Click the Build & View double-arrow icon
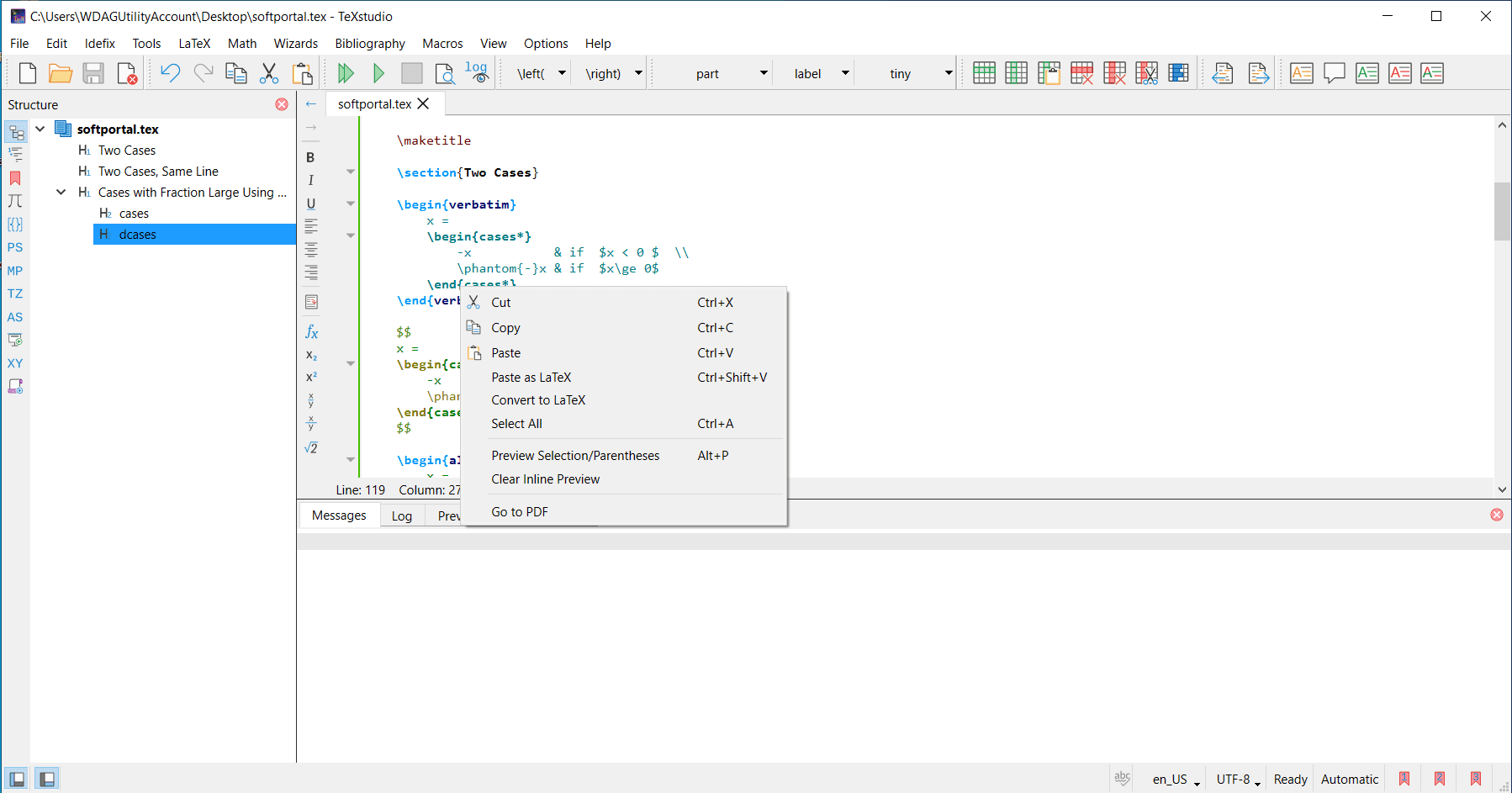 click(345, 74)
